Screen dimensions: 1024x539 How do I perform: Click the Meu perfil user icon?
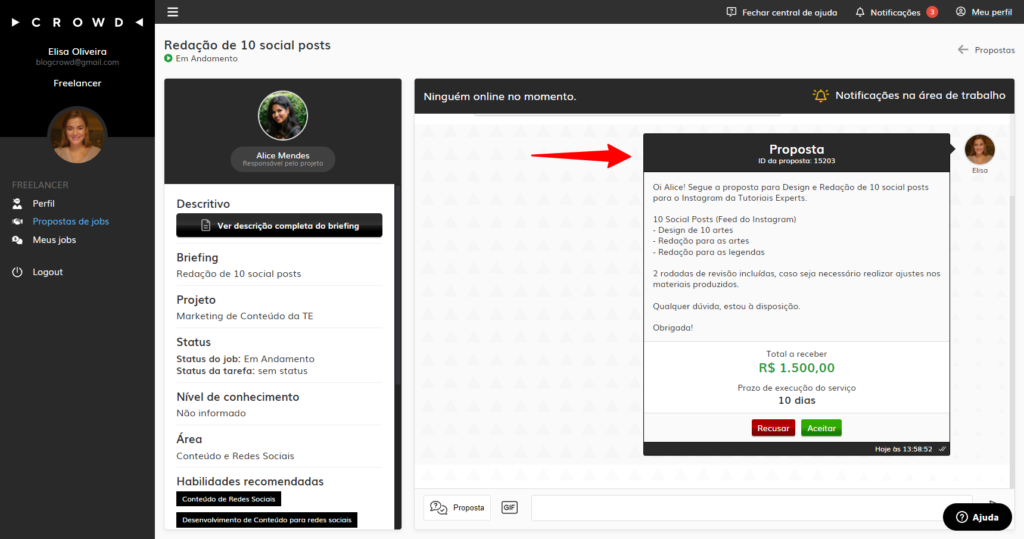[x=961, y=12]
